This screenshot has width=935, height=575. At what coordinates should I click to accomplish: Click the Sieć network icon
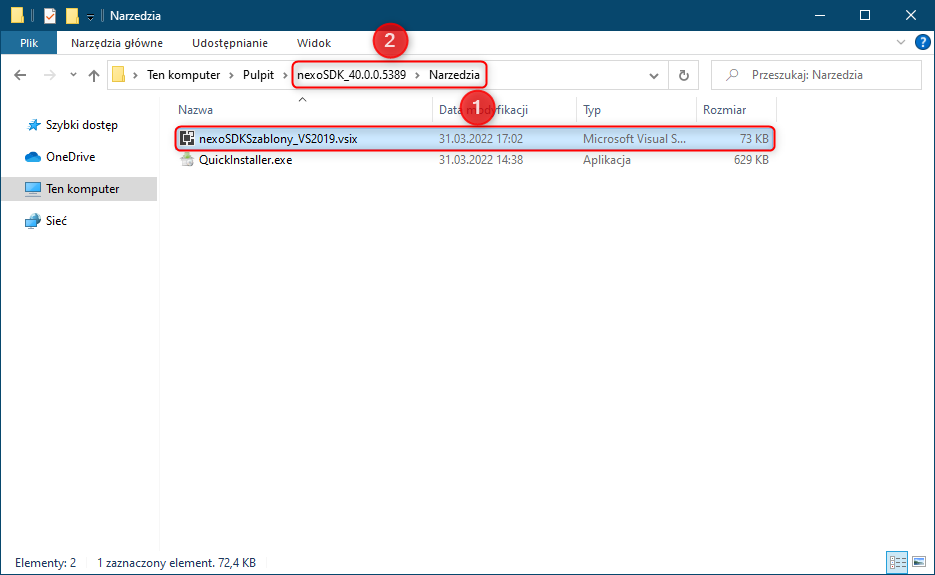coord(32,221)
